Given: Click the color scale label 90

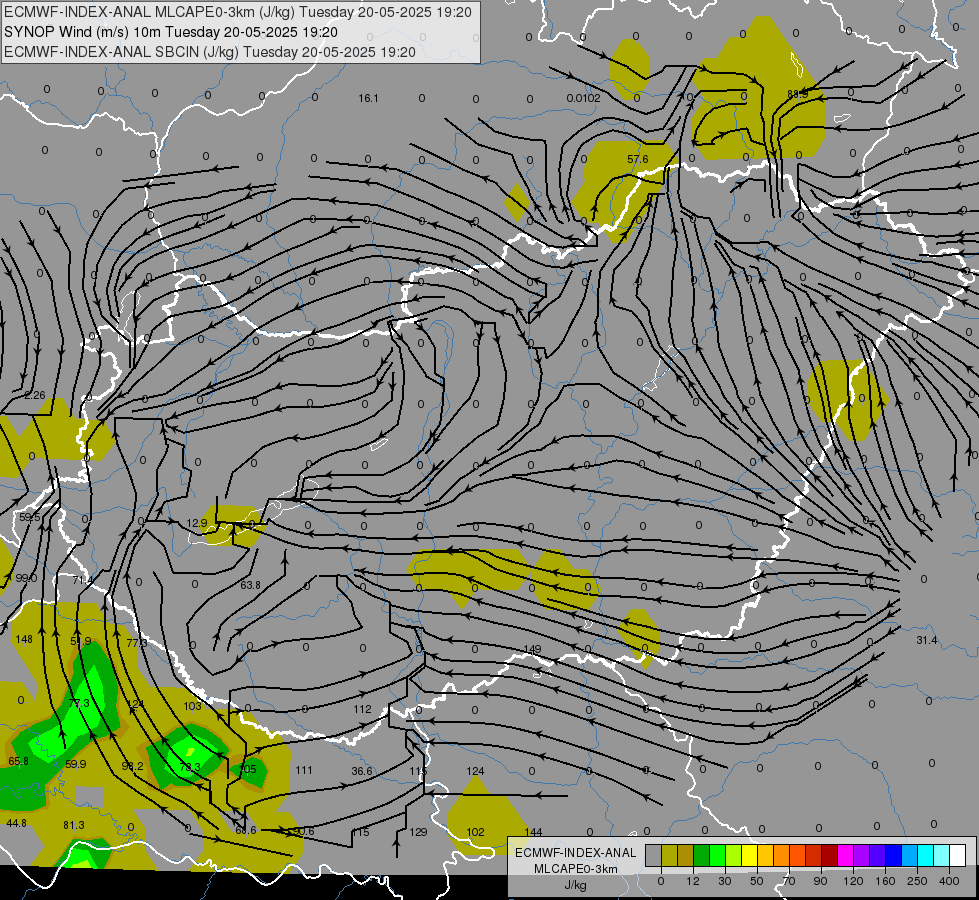Looking at the screenshot, I should [x=820, y=881].
